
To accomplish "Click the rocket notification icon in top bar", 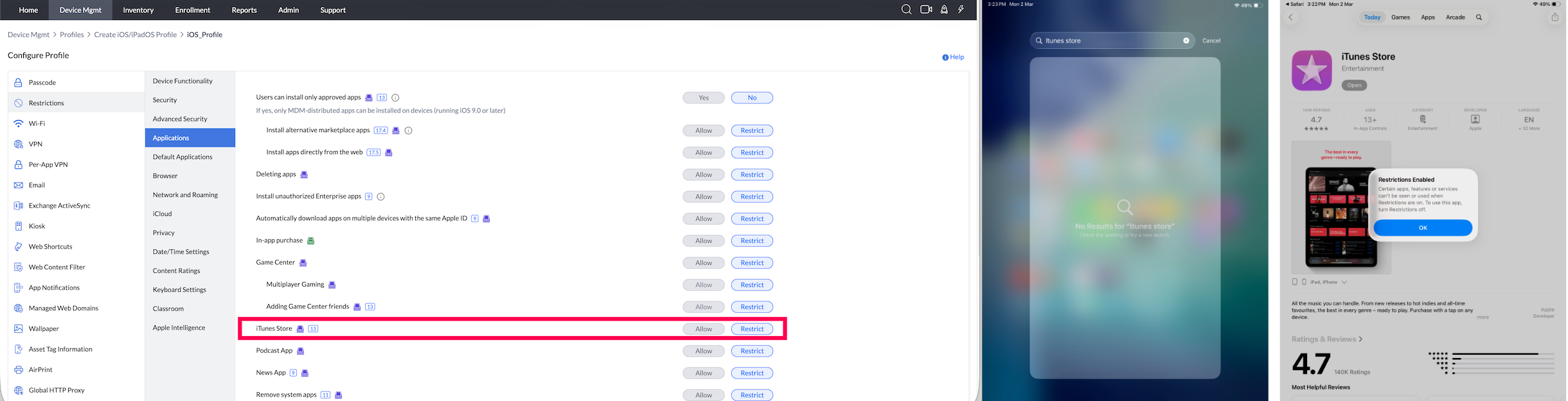I will tap(944, 10).
